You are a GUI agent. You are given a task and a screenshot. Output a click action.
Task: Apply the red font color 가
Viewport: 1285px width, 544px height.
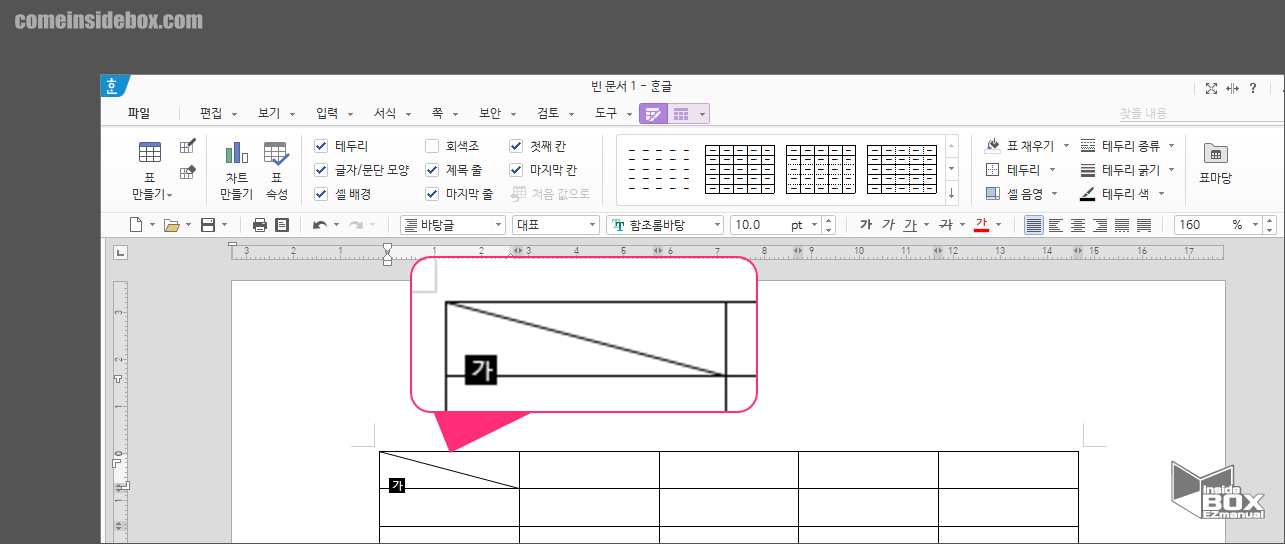(x=981, y=225)
